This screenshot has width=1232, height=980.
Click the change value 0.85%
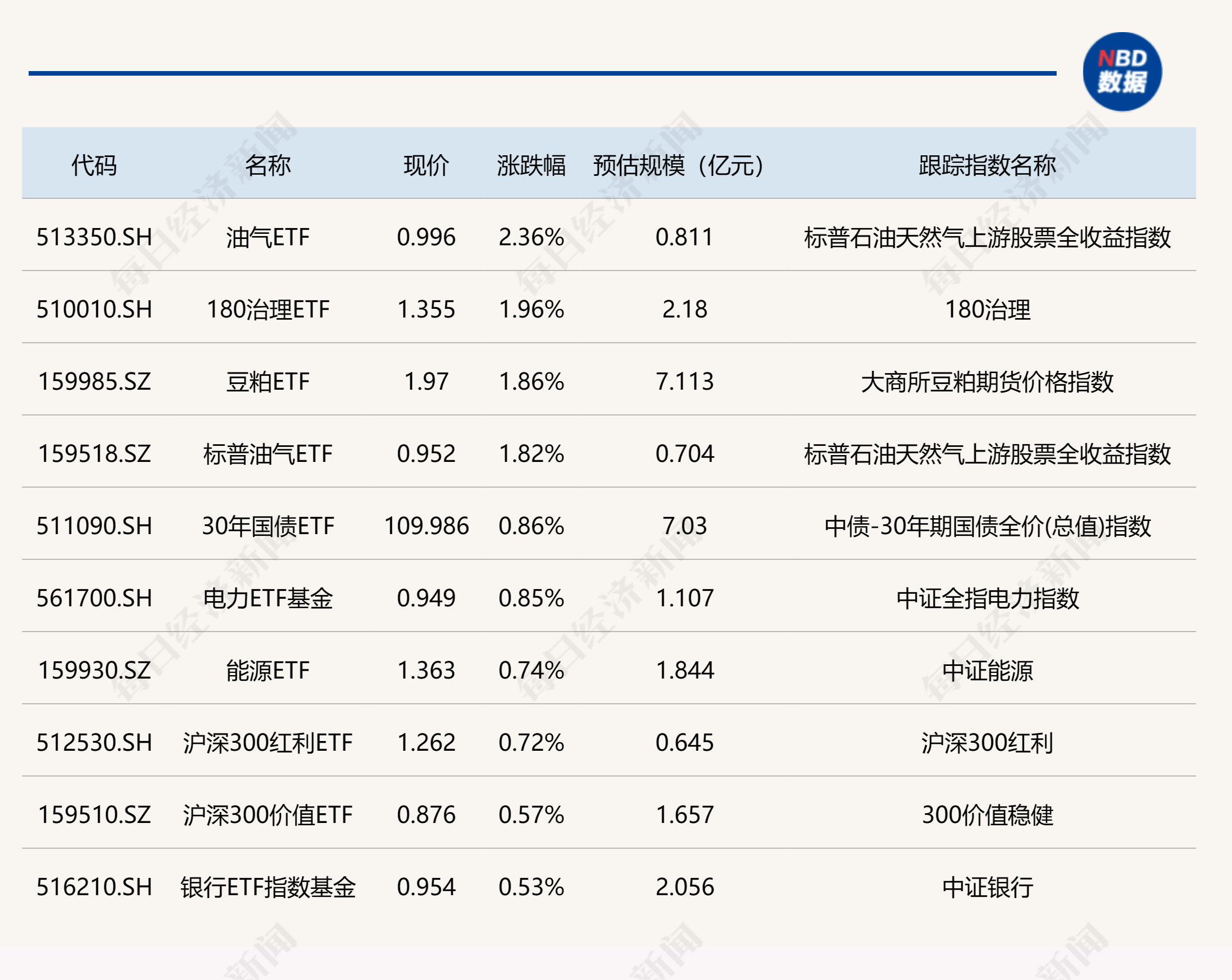click(531, 598)
